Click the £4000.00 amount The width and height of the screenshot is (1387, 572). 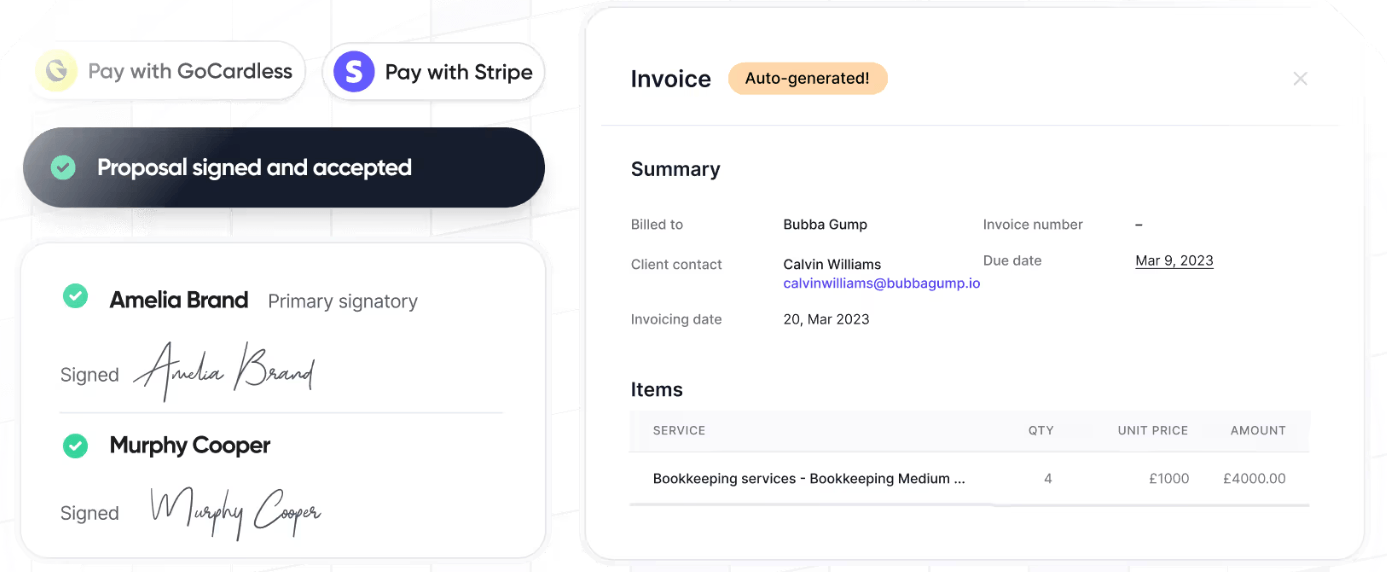coord(1254,478)
